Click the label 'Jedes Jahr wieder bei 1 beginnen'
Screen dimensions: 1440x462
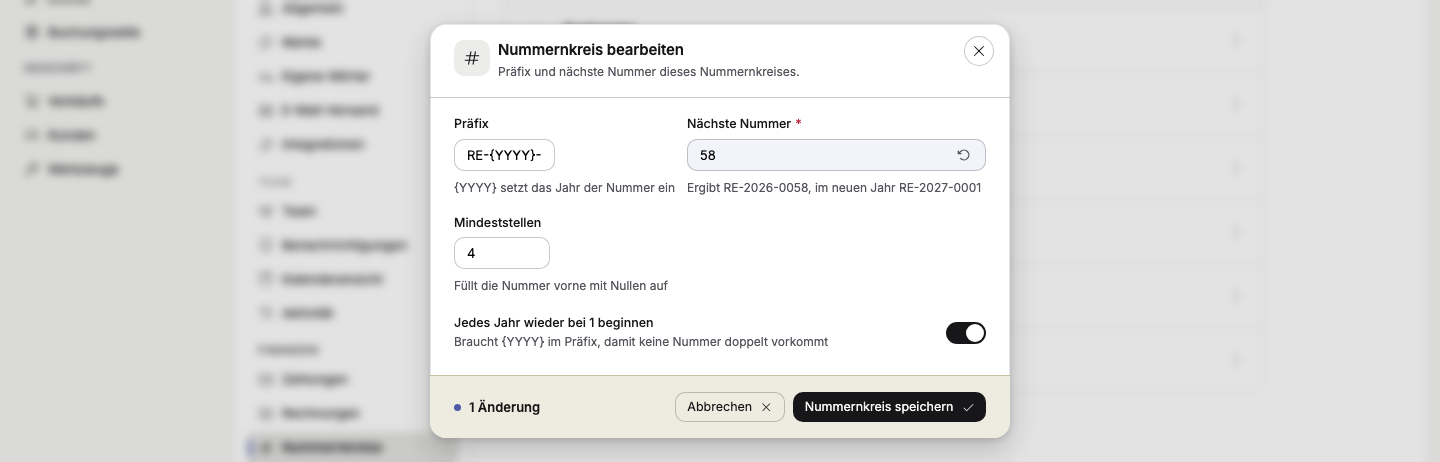click(554, 323)
